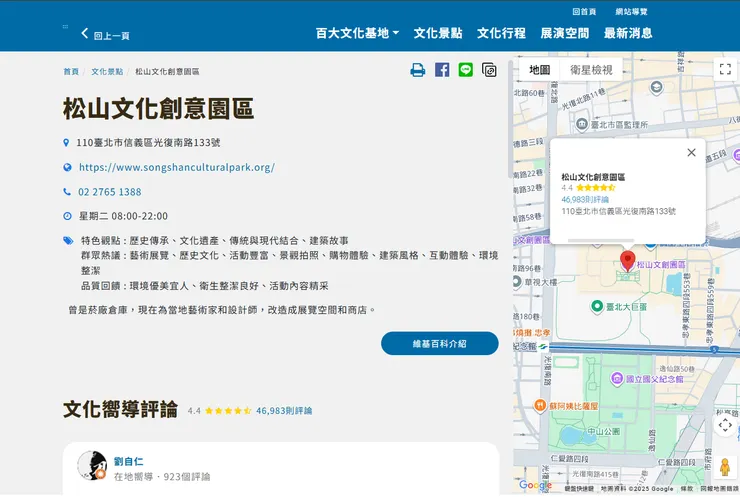Select 蘇阿姨比薩屋 restaurant marker
The image size is (740, 497).
pos(540,405)
